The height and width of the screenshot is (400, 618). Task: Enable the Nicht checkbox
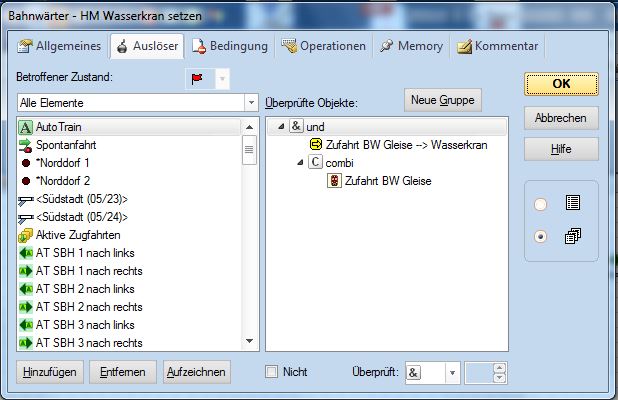coord(272,372)
